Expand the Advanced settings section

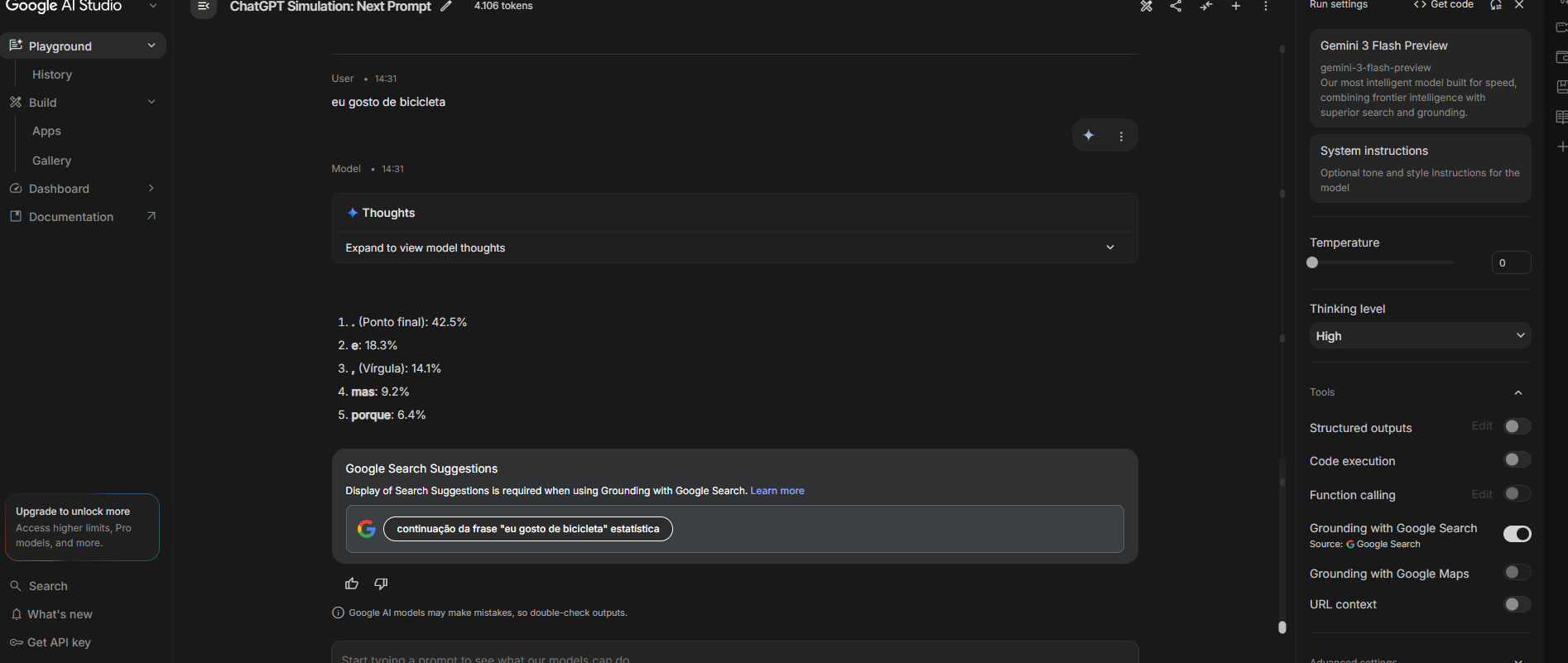(1518, 660)
